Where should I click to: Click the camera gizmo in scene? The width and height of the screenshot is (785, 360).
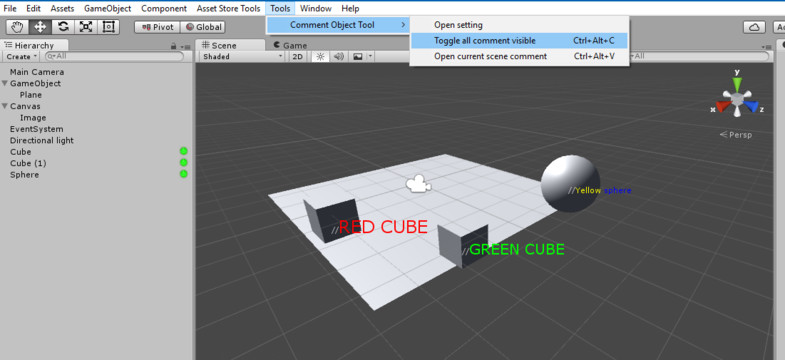[418, 184]
